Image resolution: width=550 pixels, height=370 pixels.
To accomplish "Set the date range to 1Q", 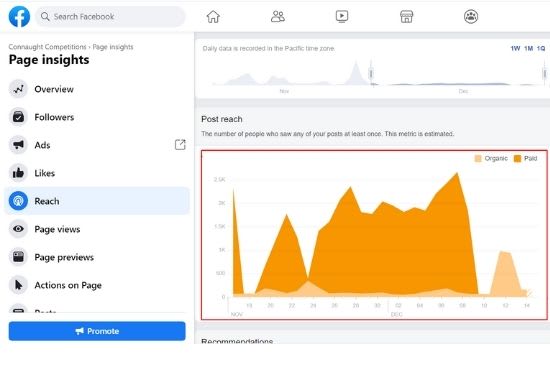I will (x=541, y=48).
